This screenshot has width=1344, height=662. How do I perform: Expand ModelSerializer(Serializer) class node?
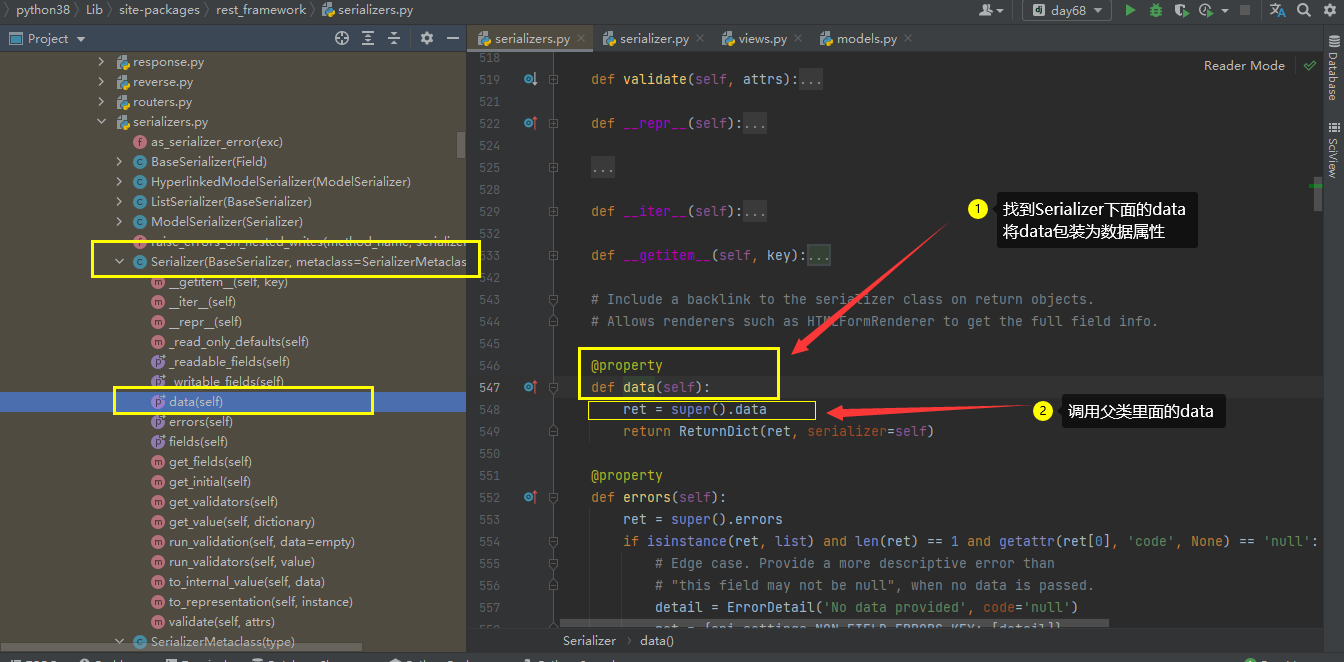click(119, 222)
